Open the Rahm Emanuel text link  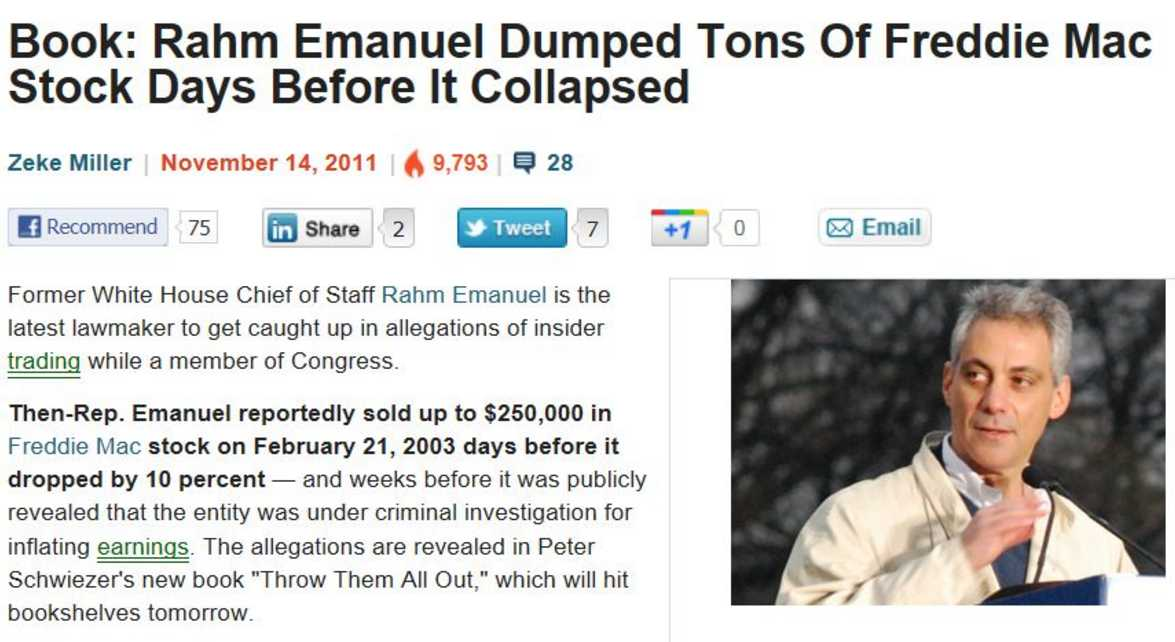(x=464, y=294)
